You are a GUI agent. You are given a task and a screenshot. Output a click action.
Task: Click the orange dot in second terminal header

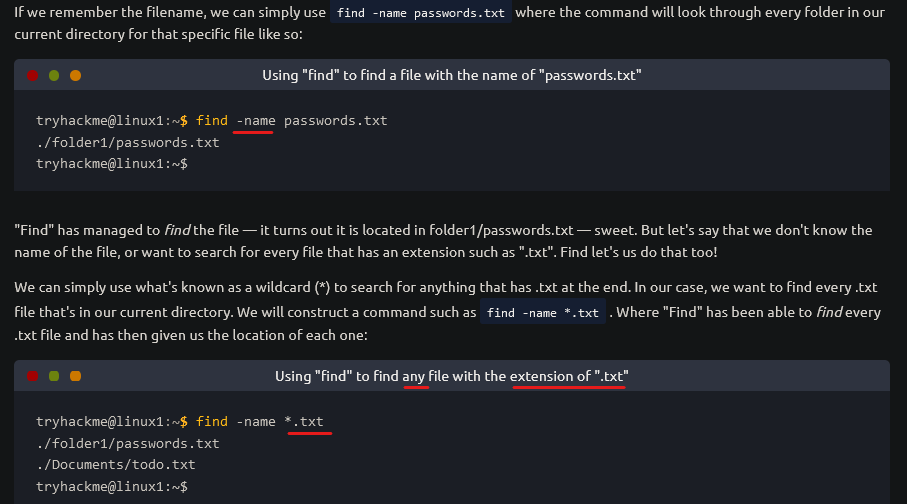75,376
